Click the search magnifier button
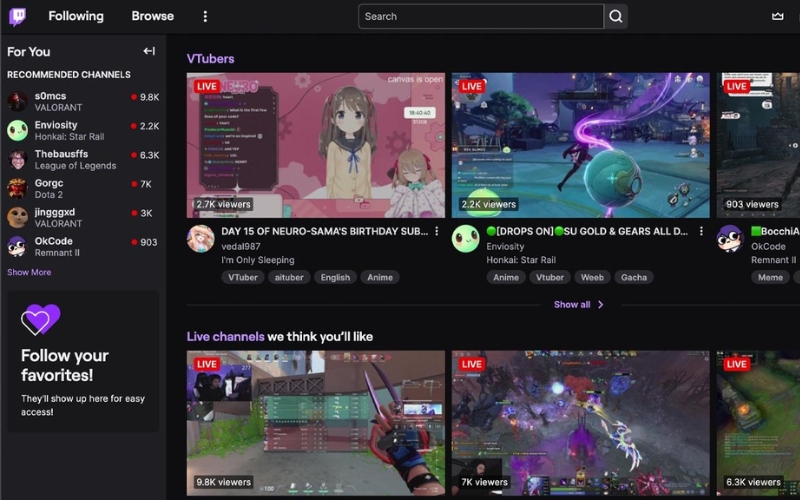This screenshot has width=800, height=500. pyautogui.click(x=616, y=16)
